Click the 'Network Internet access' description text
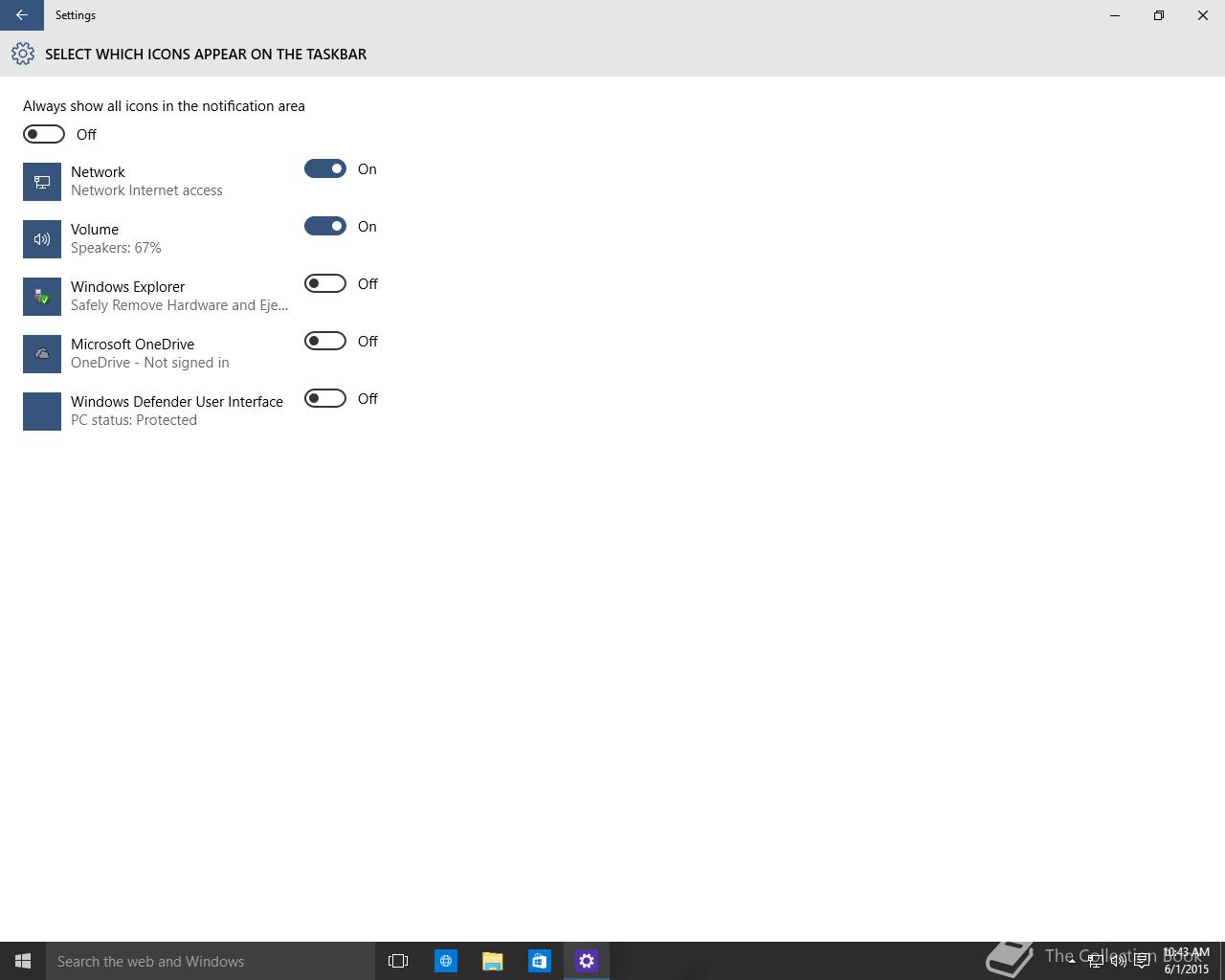The height and width of the screenshot is (980, 1225). click(x=146, y=190)
